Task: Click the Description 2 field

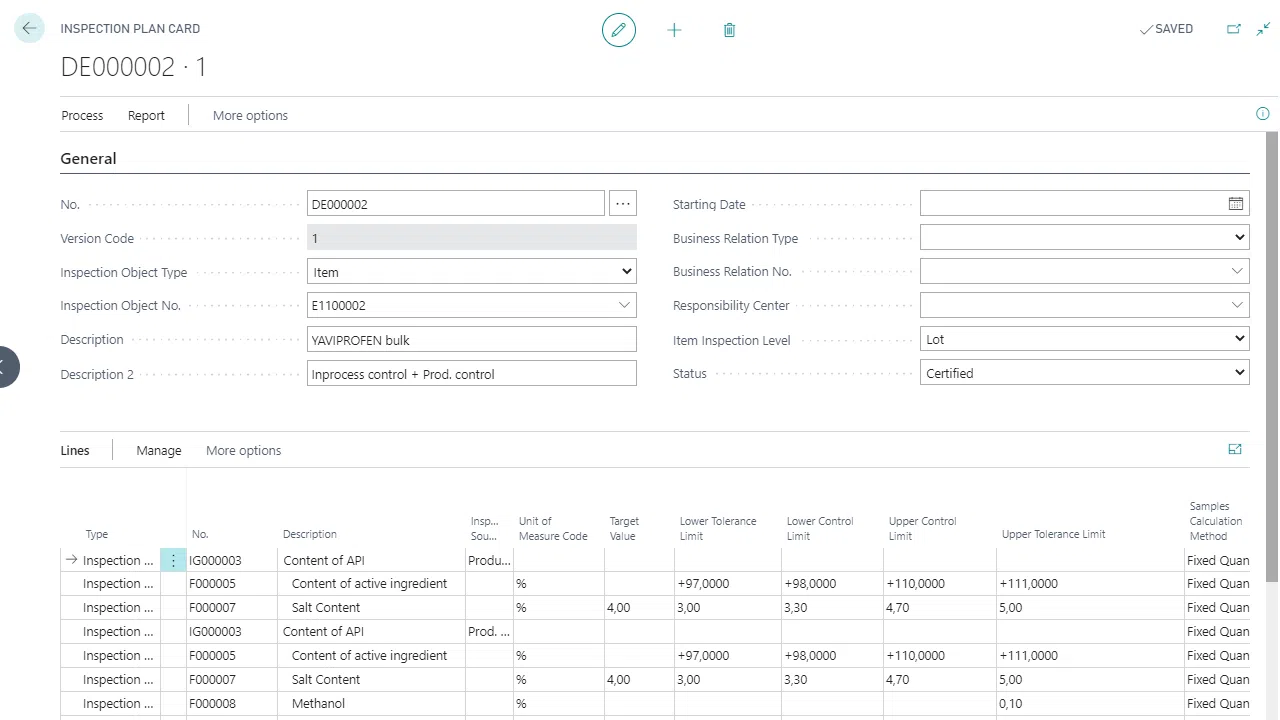Action: 472,374
